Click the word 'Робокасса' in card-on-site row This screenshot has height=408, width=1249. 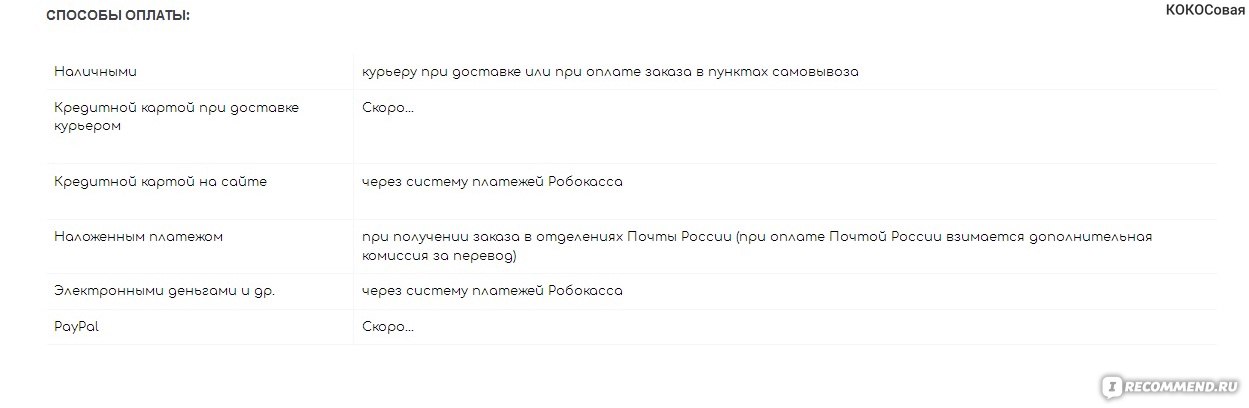pyautogui.click(x=586, y=182)
